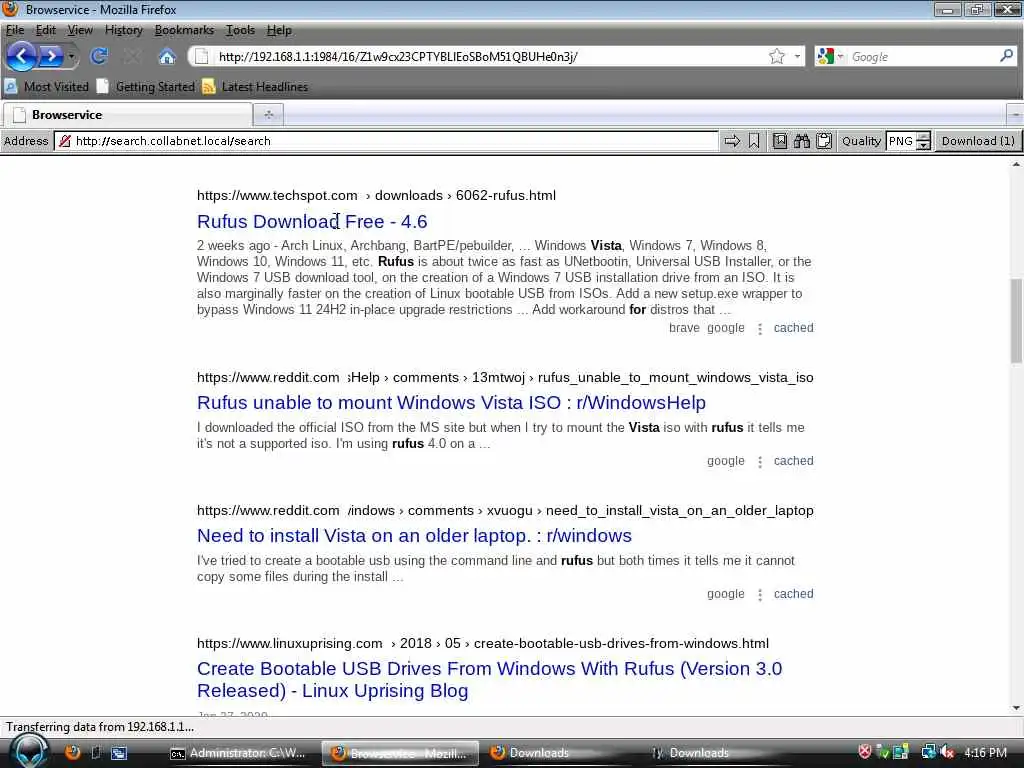This screenshot has width=1024, height=768.
Task: Open the Browservice bookmarks list icon
Action: point(780,141)
